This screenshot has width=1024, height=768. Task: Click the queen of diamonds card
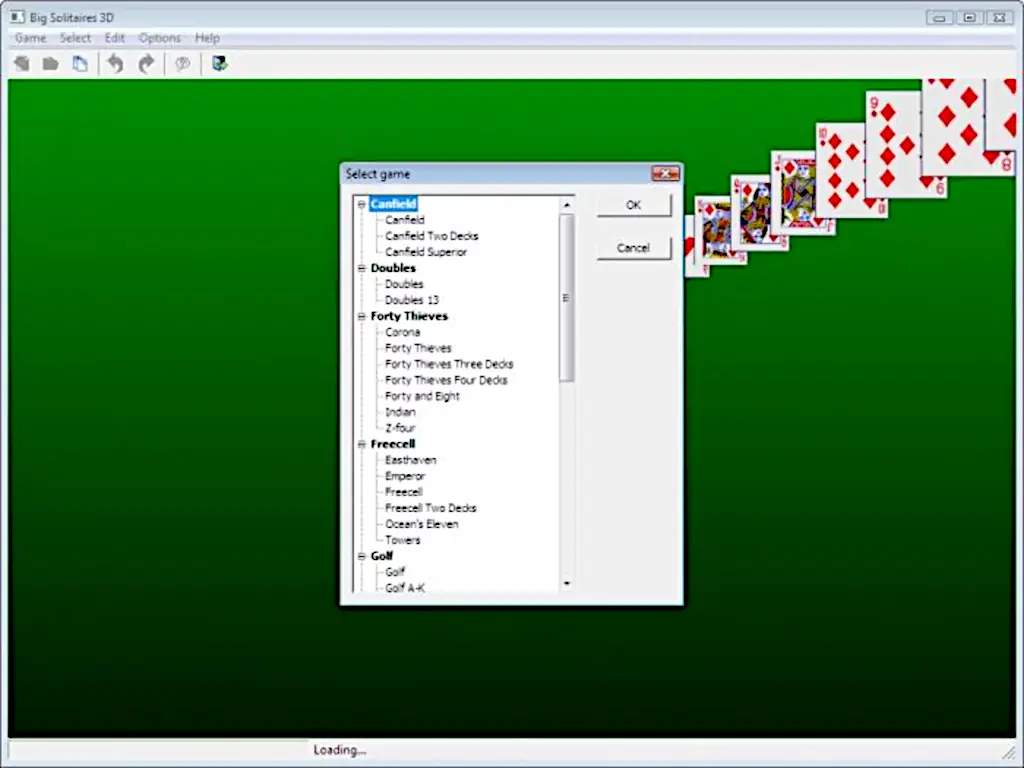point(750,212)
